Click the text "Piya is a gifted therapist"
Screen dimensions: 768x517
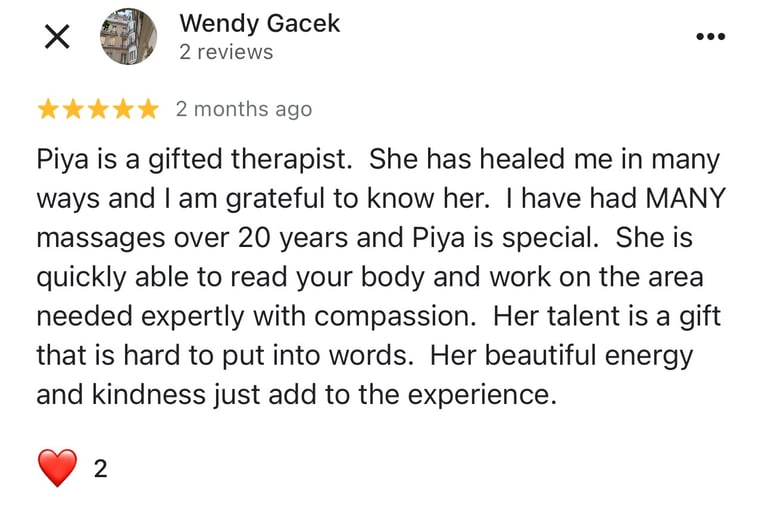[x=194, y=160]
